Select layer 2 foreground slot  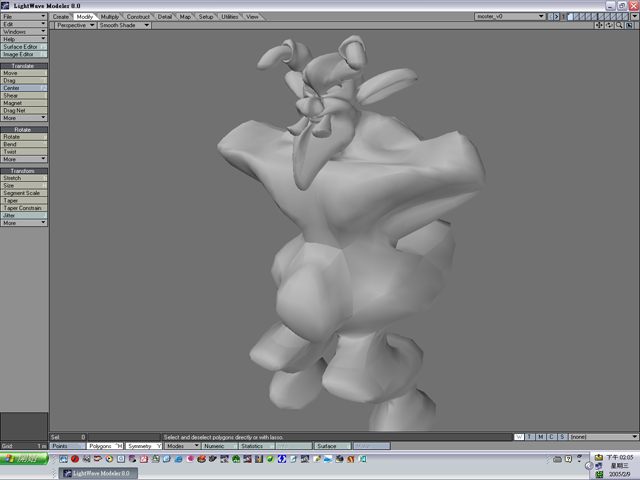[576, 16]
